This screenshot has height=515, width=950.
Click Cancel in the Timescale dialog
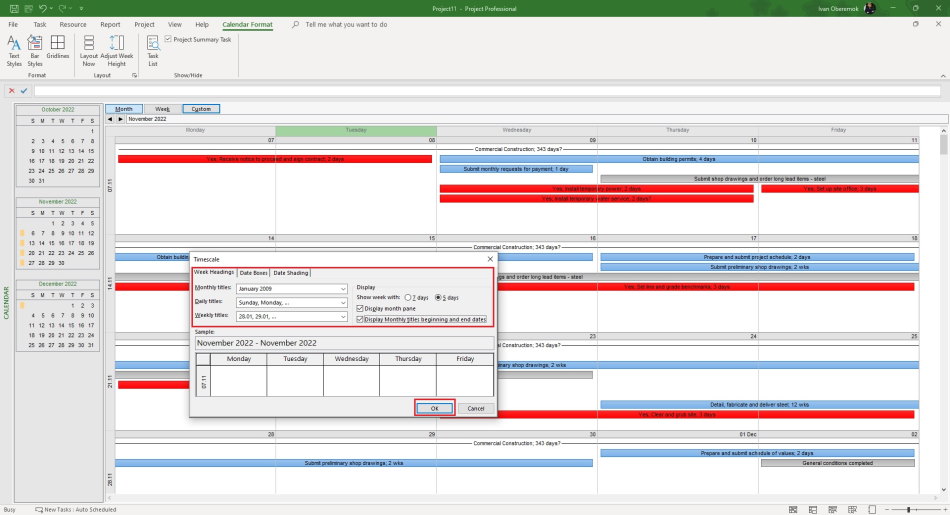coord(476,408)
